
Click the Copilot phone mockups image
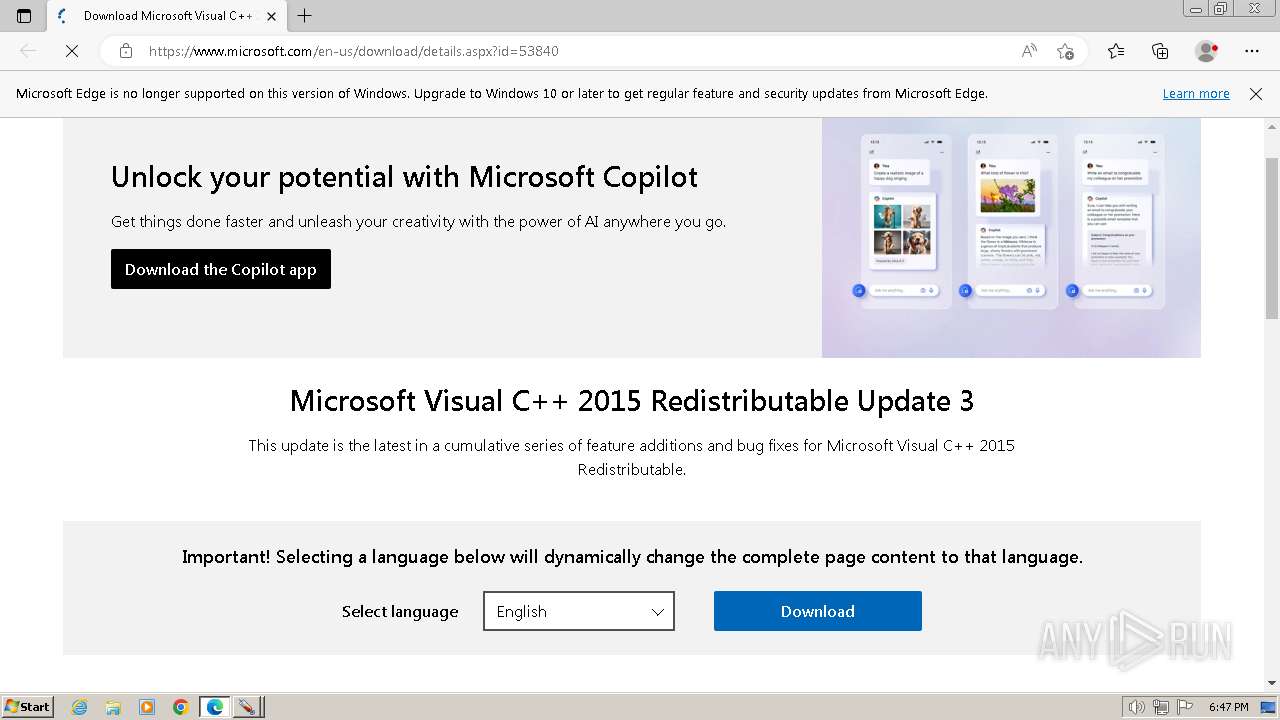1011,238
